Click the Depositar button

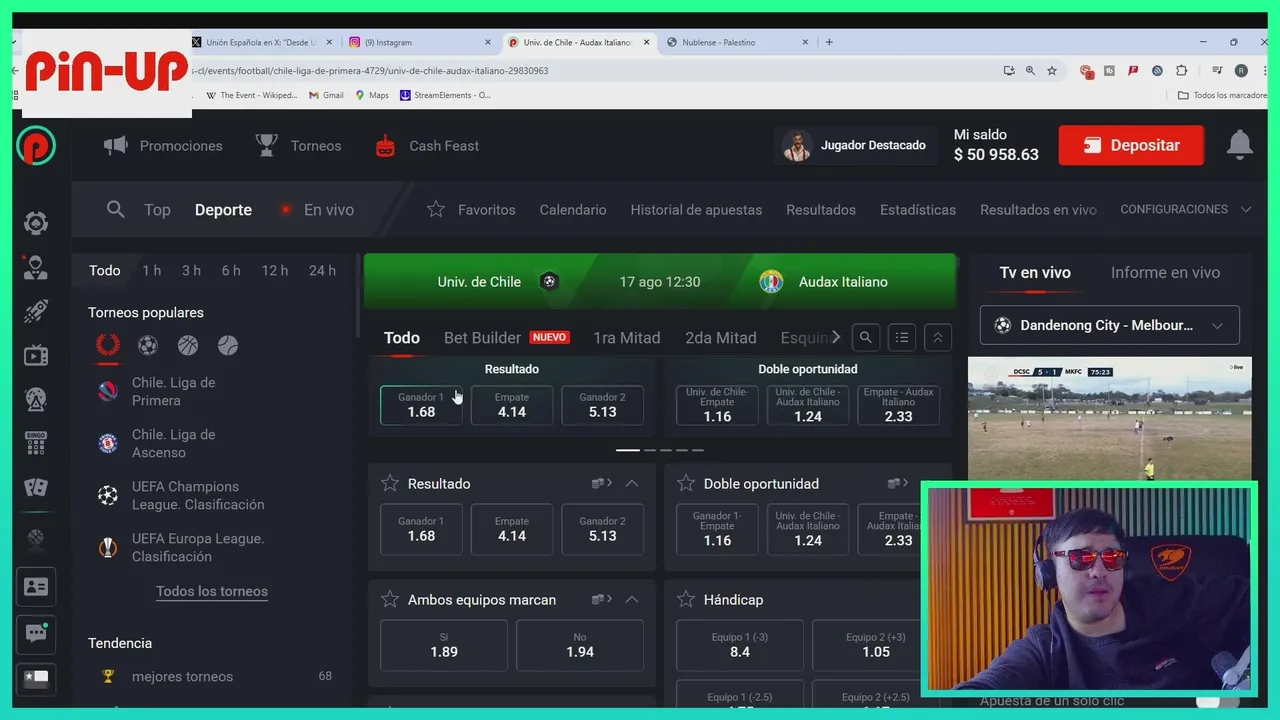click(x=1131, y=145)
